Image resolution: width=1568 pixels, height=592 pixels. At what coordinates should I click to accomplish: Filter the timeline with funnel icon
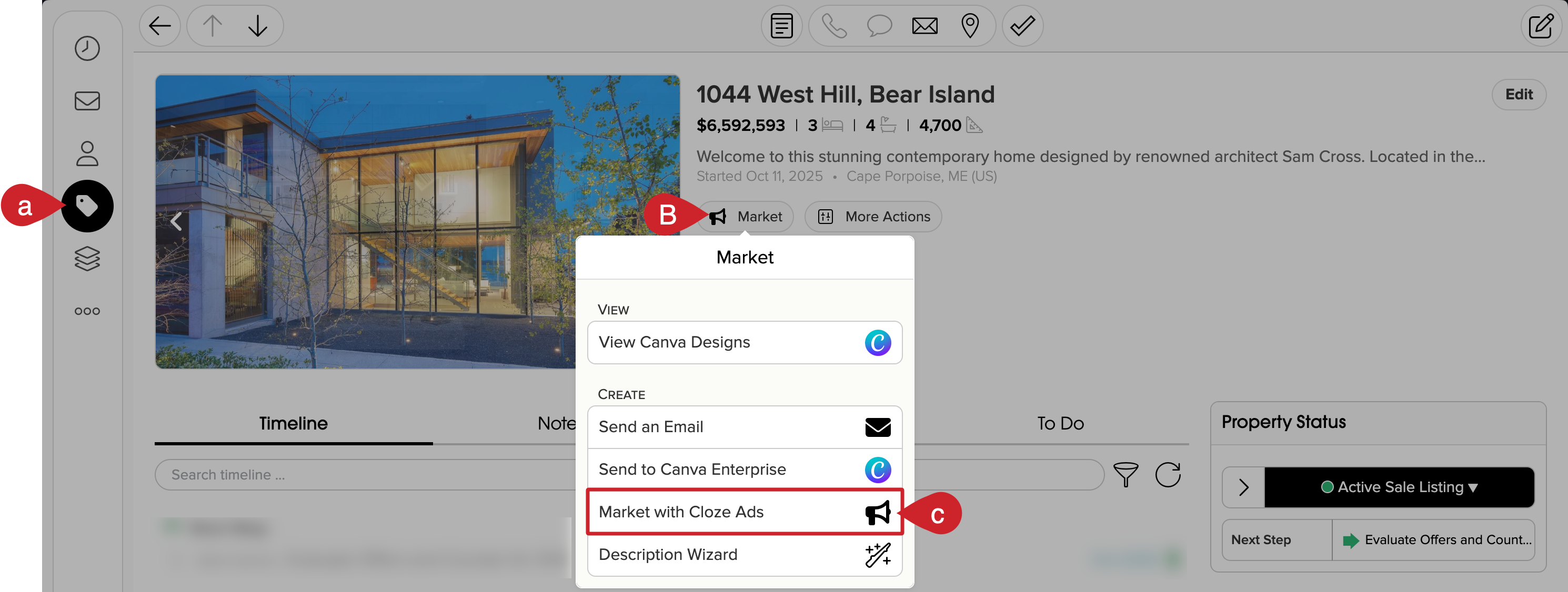[x=1125, y=475]
